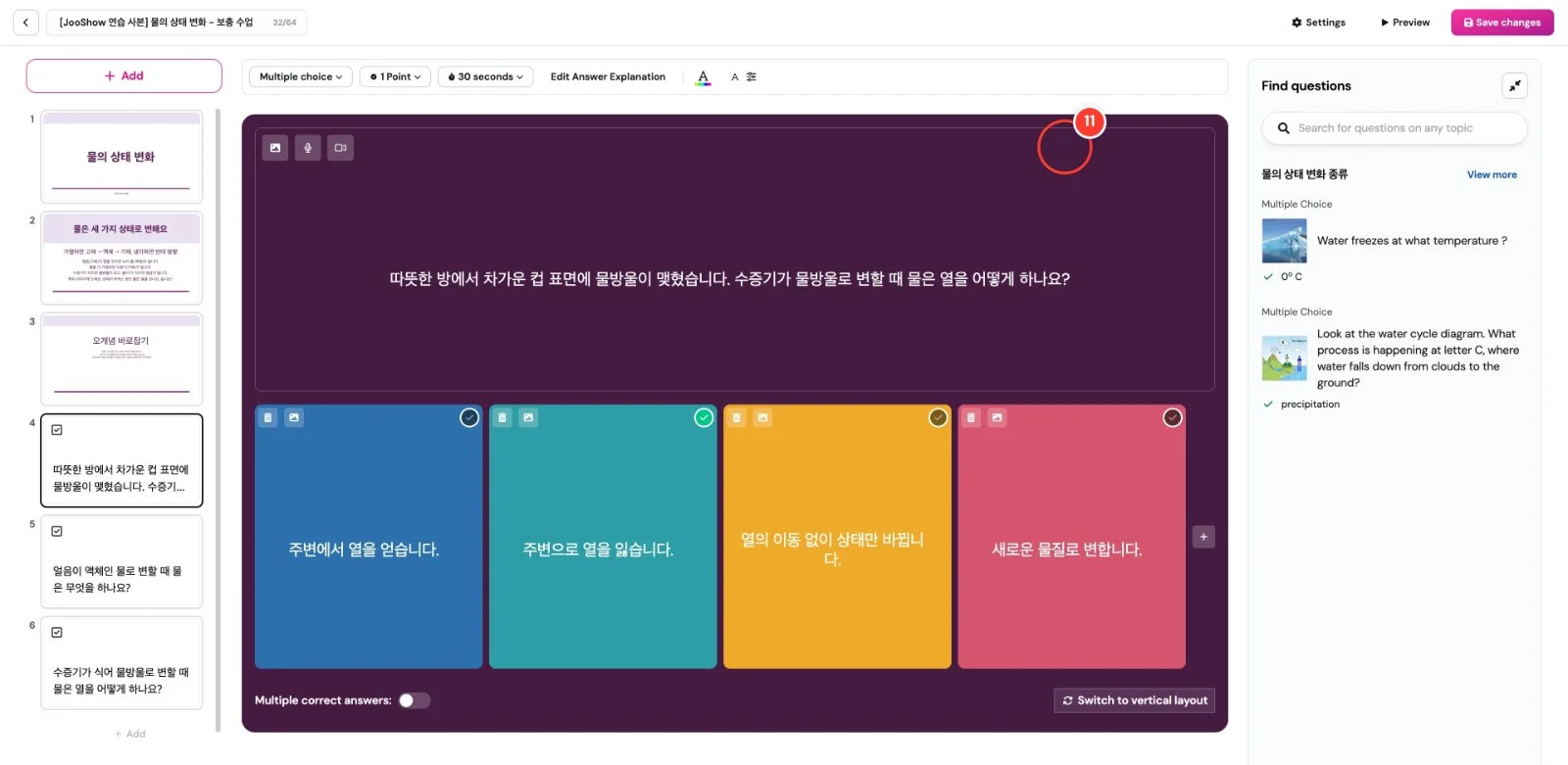Viewport: 1568px width, 765px height.
Task: Focus the question search field
Action: [1394, 128]
